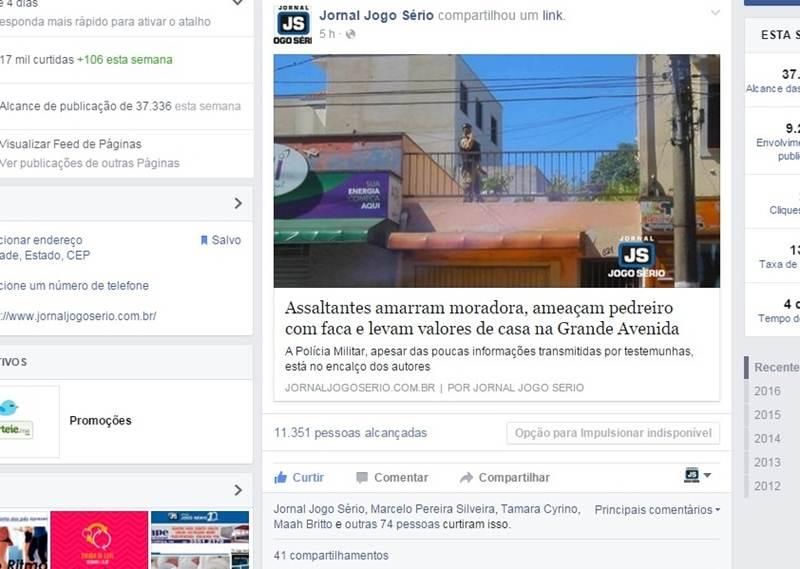Click the globe public visibility icon
The width and height of the screenshot is (800, 569).
pos(351,34)
